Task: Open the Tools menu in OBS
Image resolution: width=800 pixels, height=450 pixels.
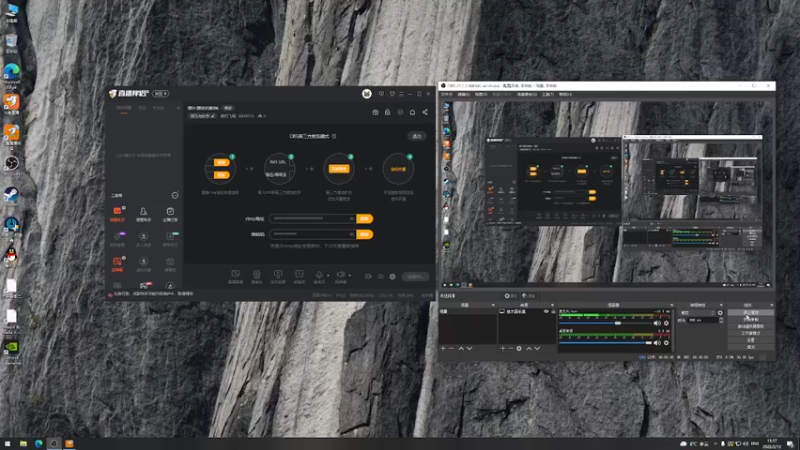Action: pos(547,94)
